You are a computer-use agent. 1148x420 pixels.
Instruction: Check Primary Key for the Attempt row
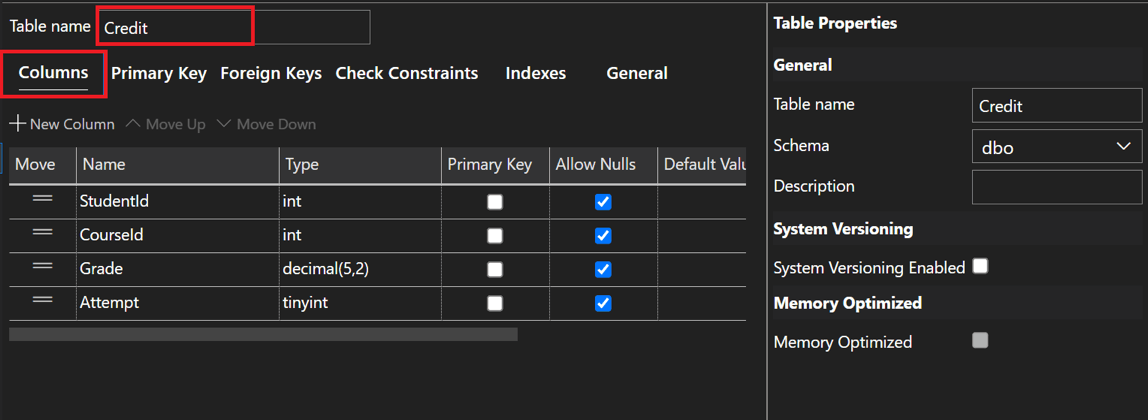(x=495, y=303)
